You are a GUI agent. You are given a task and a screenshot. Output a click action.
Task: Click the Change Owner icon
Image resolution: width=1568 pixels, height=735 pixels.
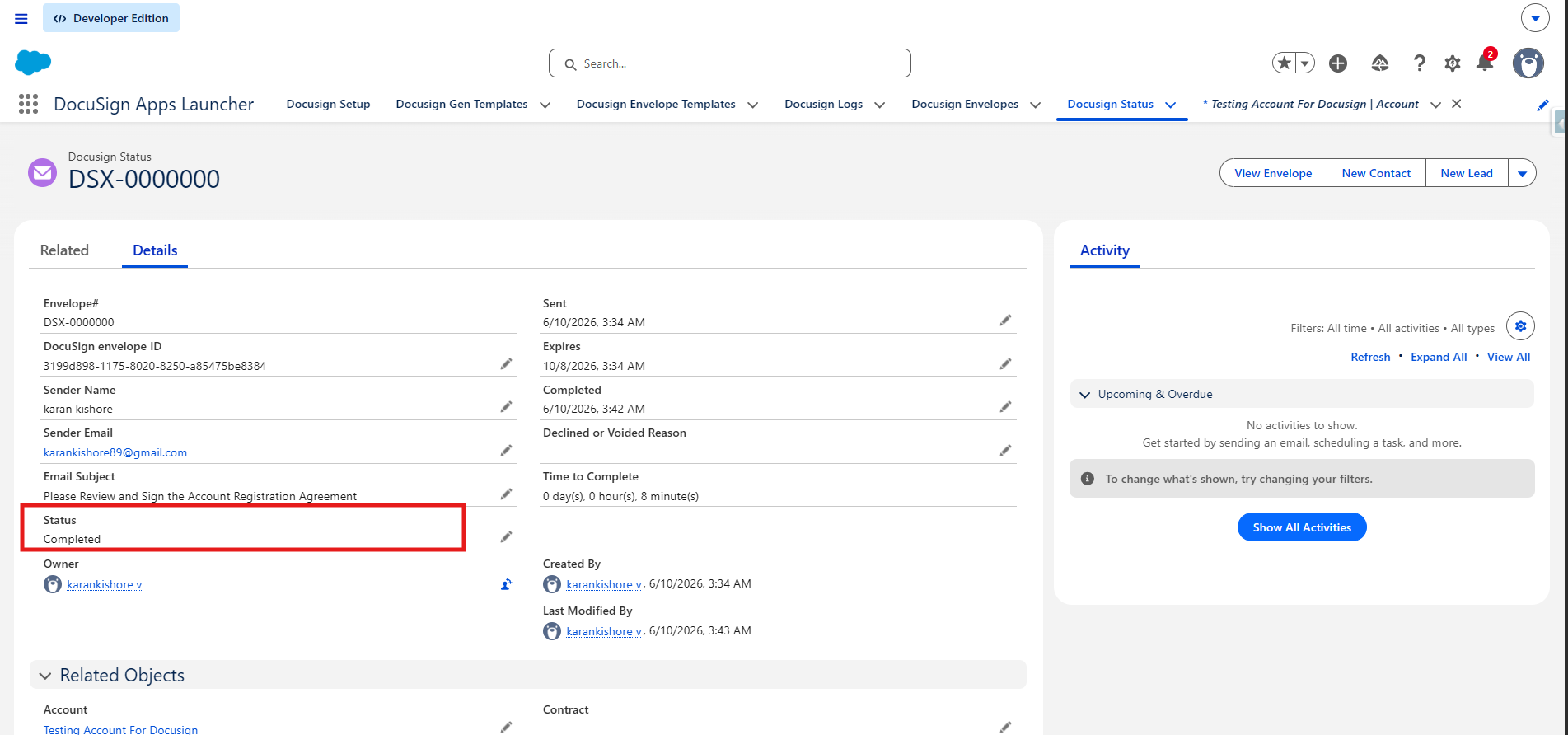click(506, 584)
